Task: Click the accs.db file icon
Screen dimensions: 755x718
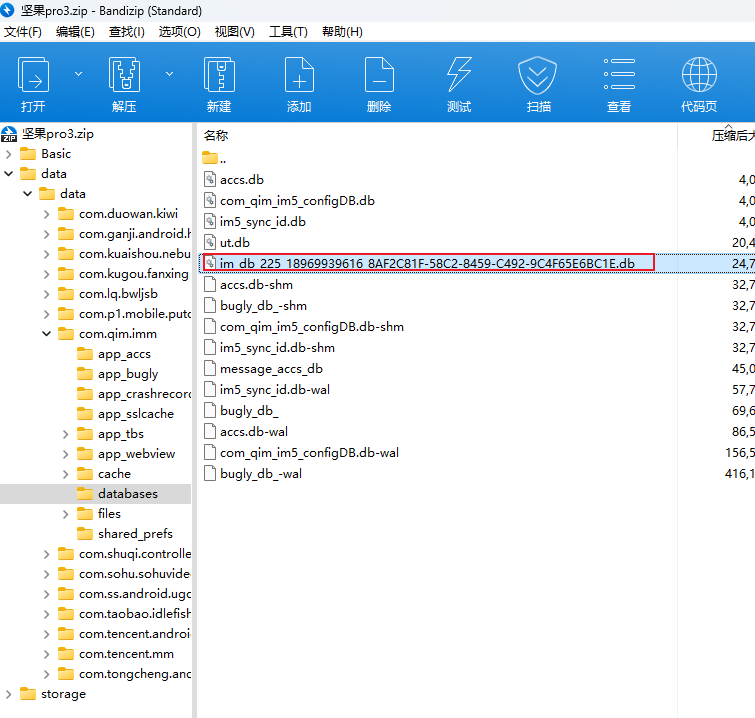Action: 209,180
